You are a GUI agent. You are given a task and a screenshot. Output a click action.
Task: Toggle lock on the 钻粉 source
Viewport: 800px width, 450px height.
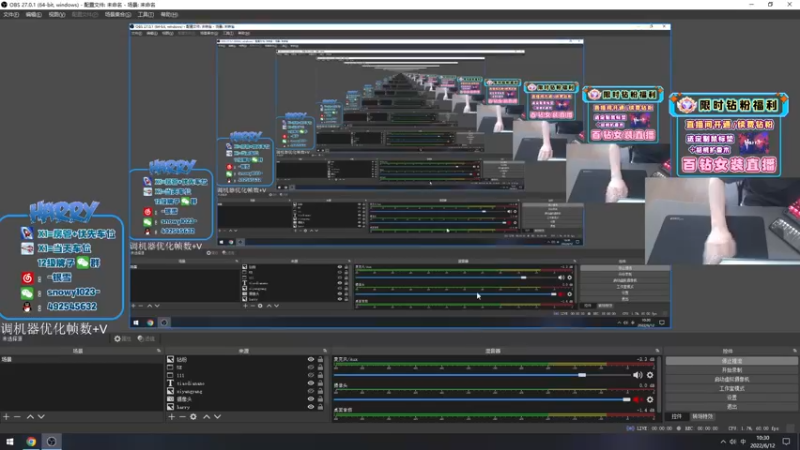pyautogui.click(x=320, y=360)
